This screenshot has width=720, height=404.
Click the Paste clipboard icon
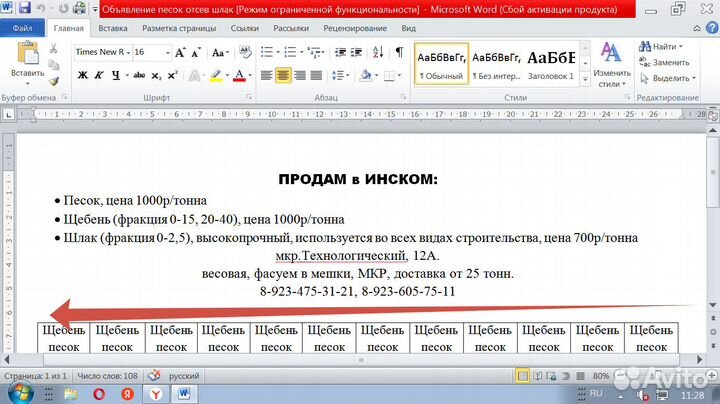pyautogui.click(x=28, y=53)
